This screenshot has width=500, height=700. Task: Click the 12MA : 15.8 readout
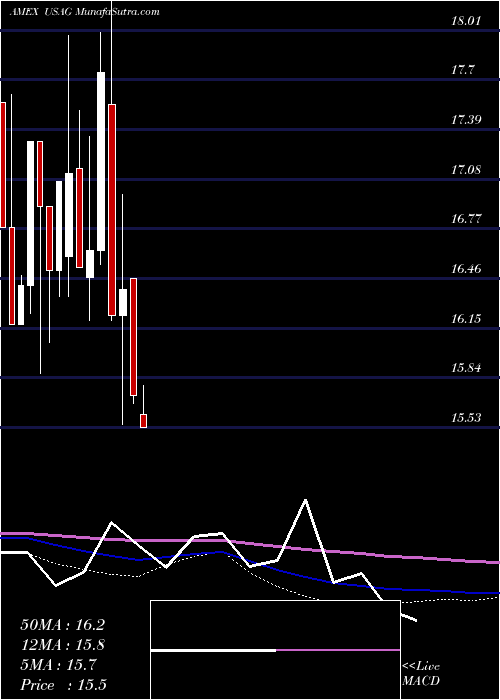coord(62,645)
